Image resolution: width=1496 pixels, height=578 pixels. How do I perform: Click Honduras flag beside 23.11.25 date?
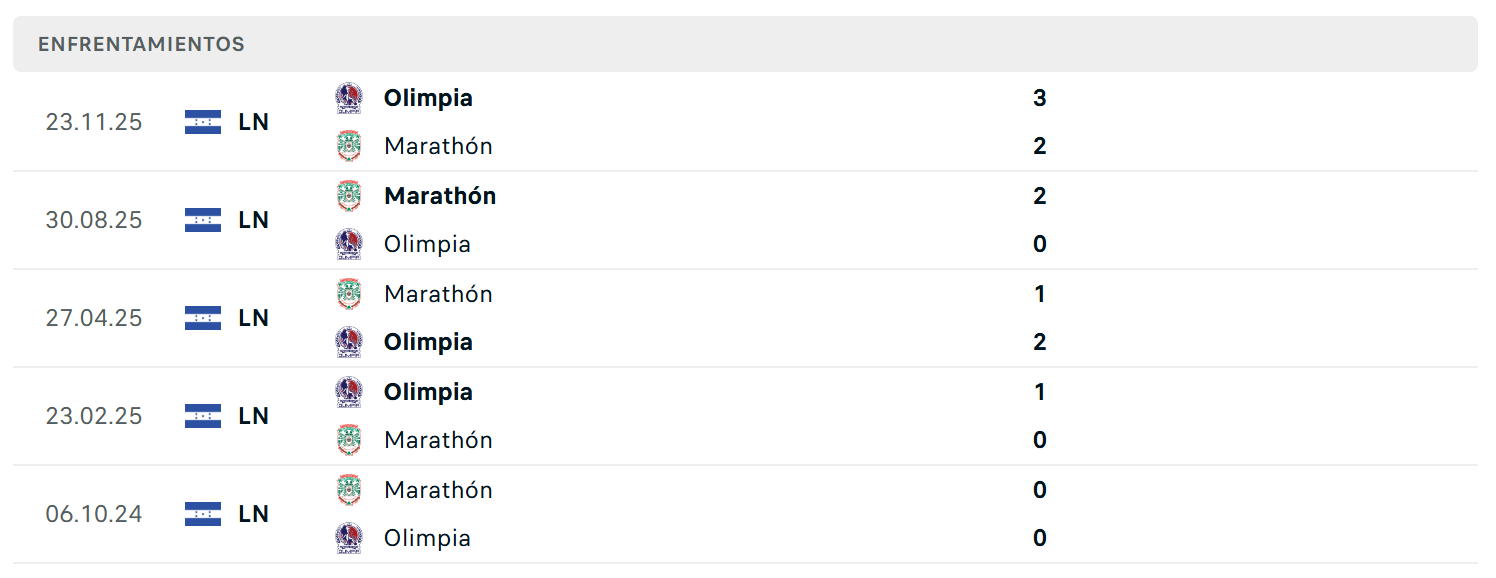pos(203,122)
